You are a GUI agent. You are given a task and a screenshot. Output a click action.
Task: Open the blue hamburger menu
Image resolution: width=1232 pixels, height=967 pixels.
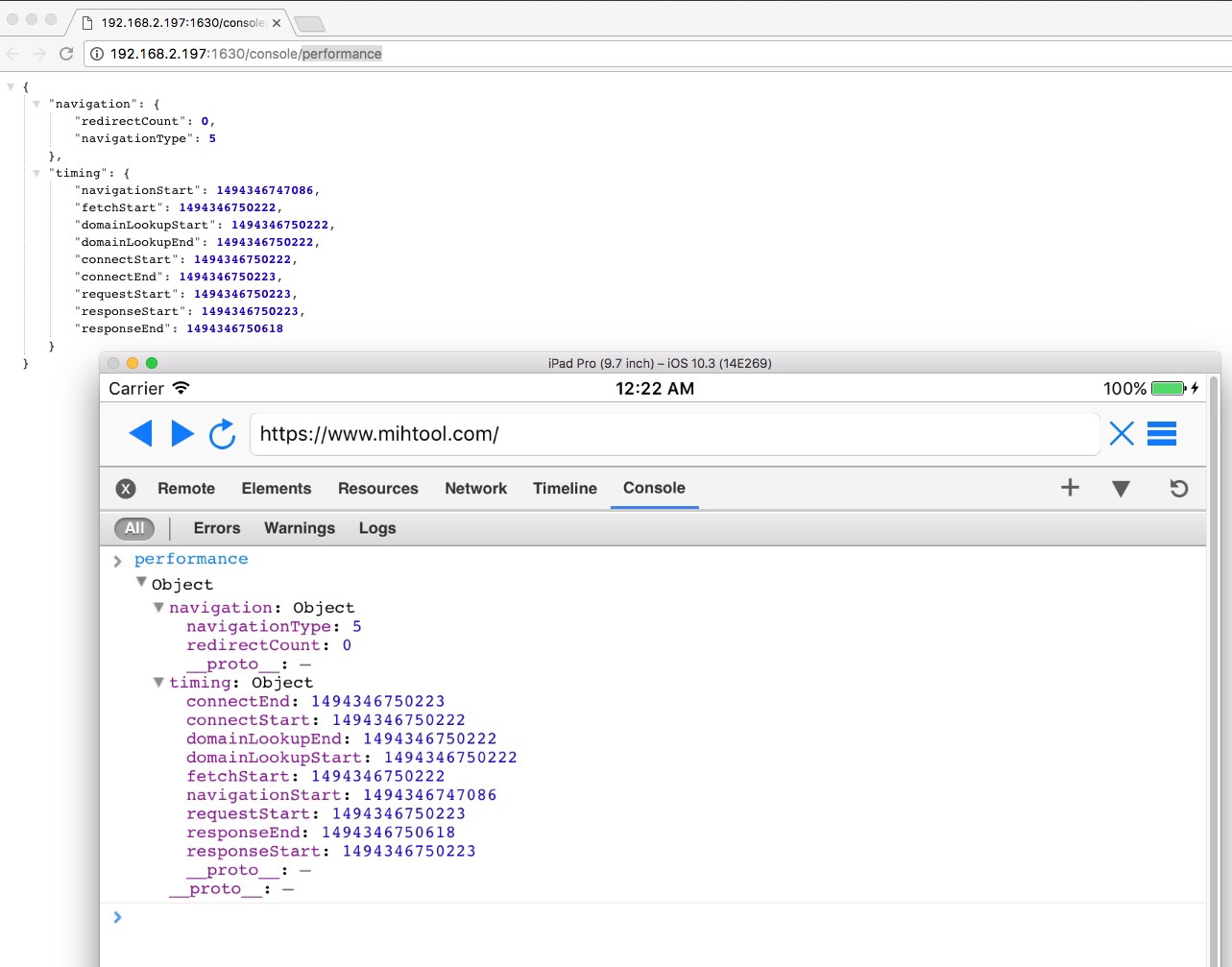[1162, 434]
